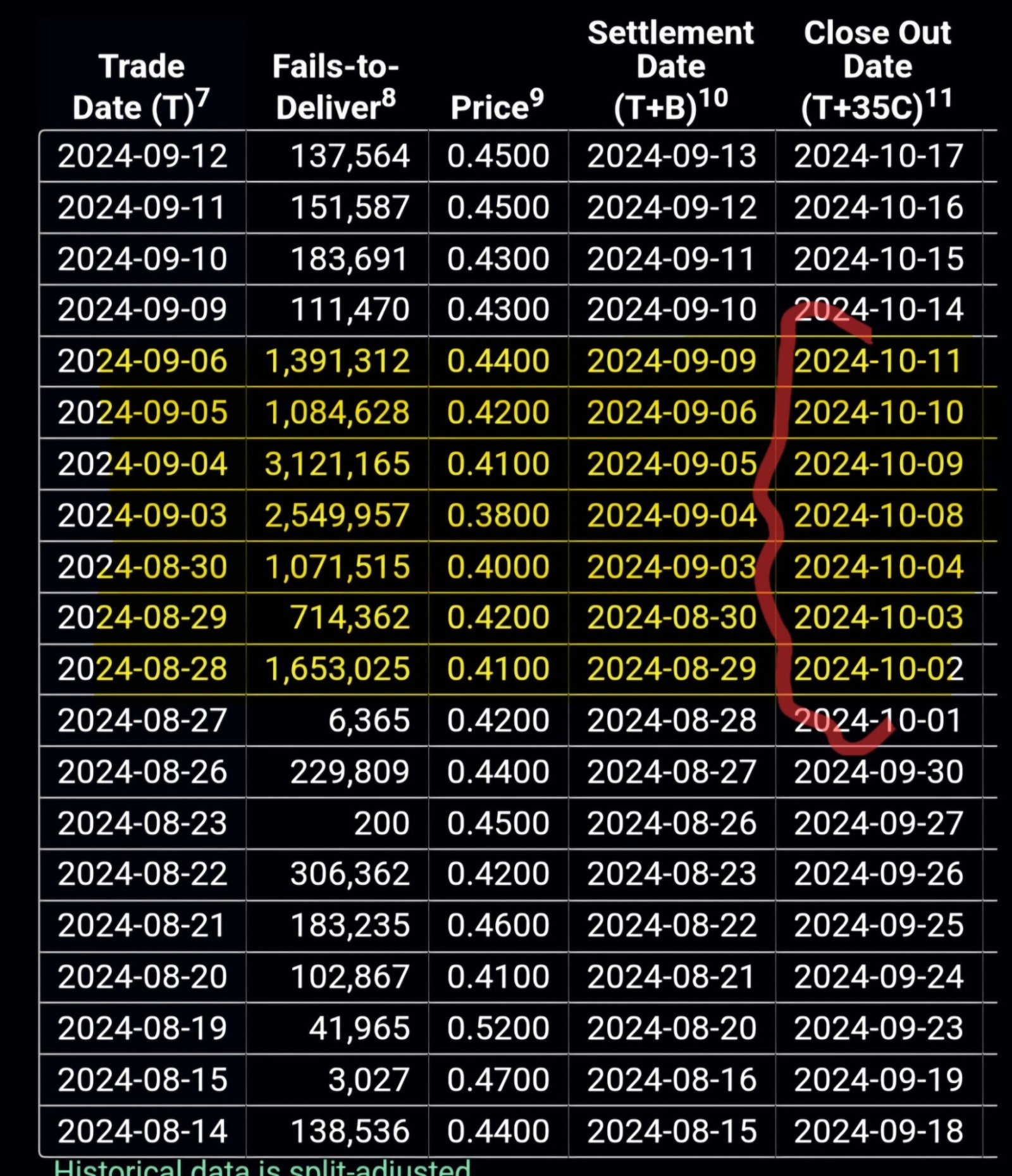The width and height of the screenshot is (1012, 1176).
Task: Click fails-to-deliver value 138,536
Action: point(350,1131)
